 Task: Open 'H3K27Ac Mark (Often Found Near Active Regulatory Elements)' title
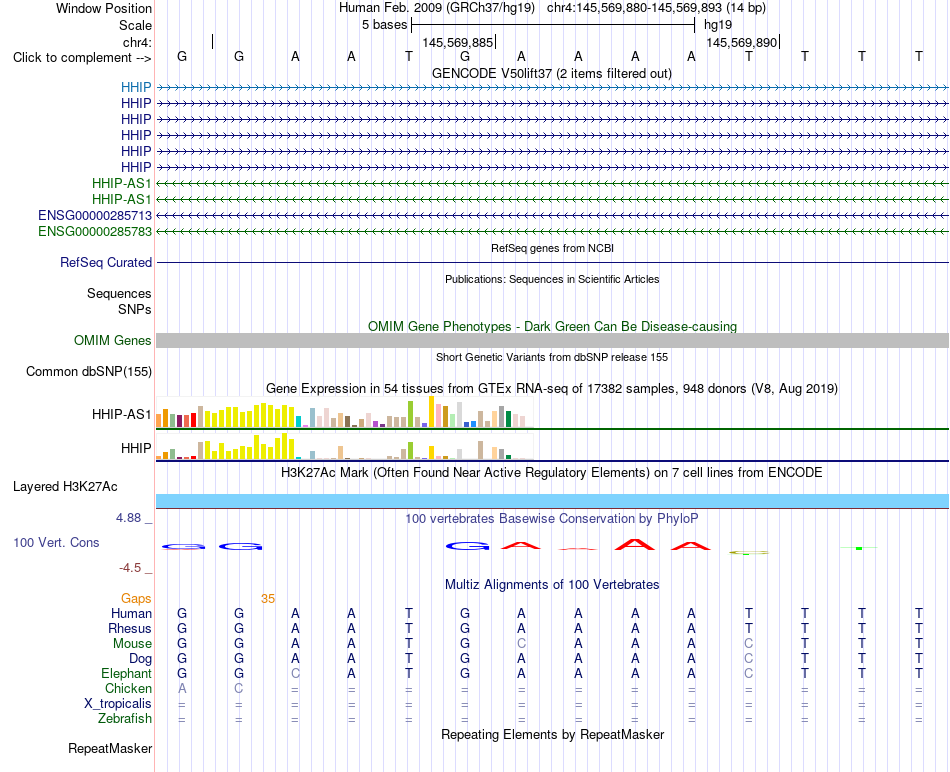tap(552, 473)
